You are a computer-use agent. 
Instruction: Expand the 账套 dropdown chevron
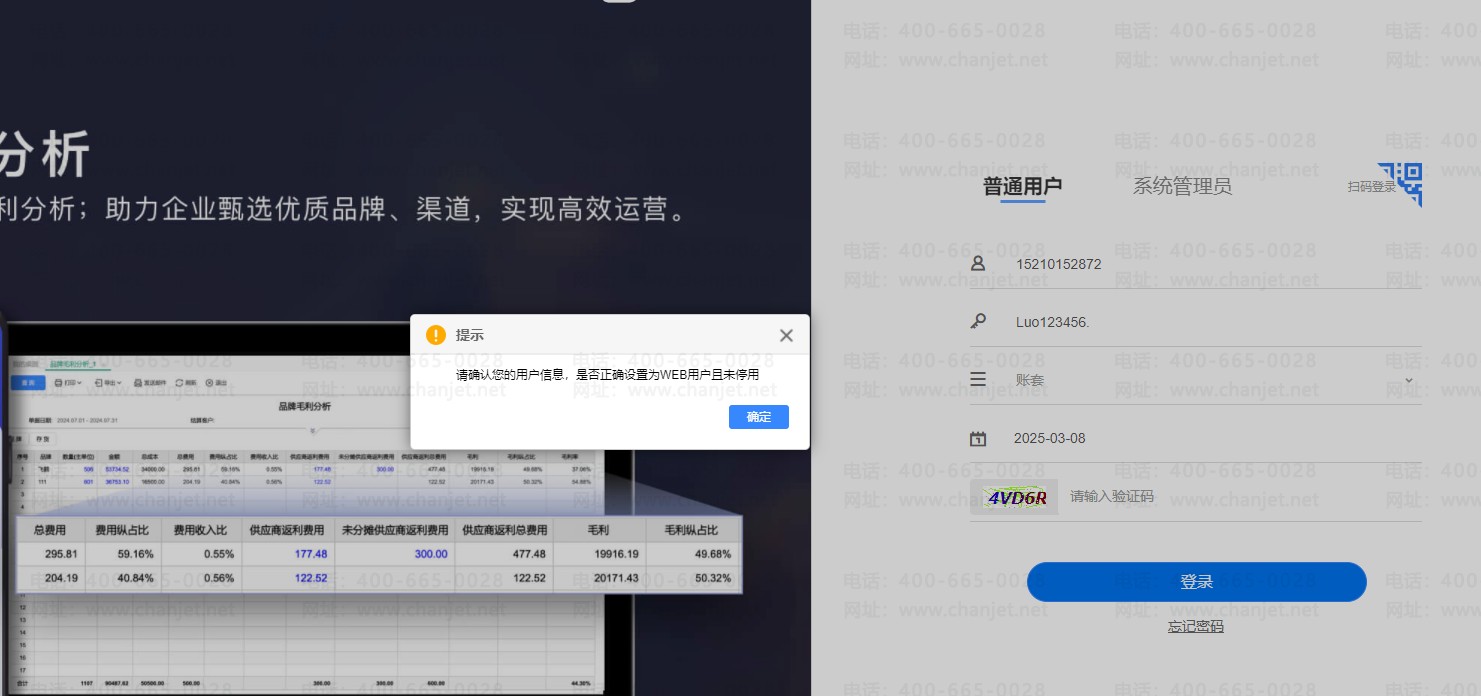tap(1409, 380)
